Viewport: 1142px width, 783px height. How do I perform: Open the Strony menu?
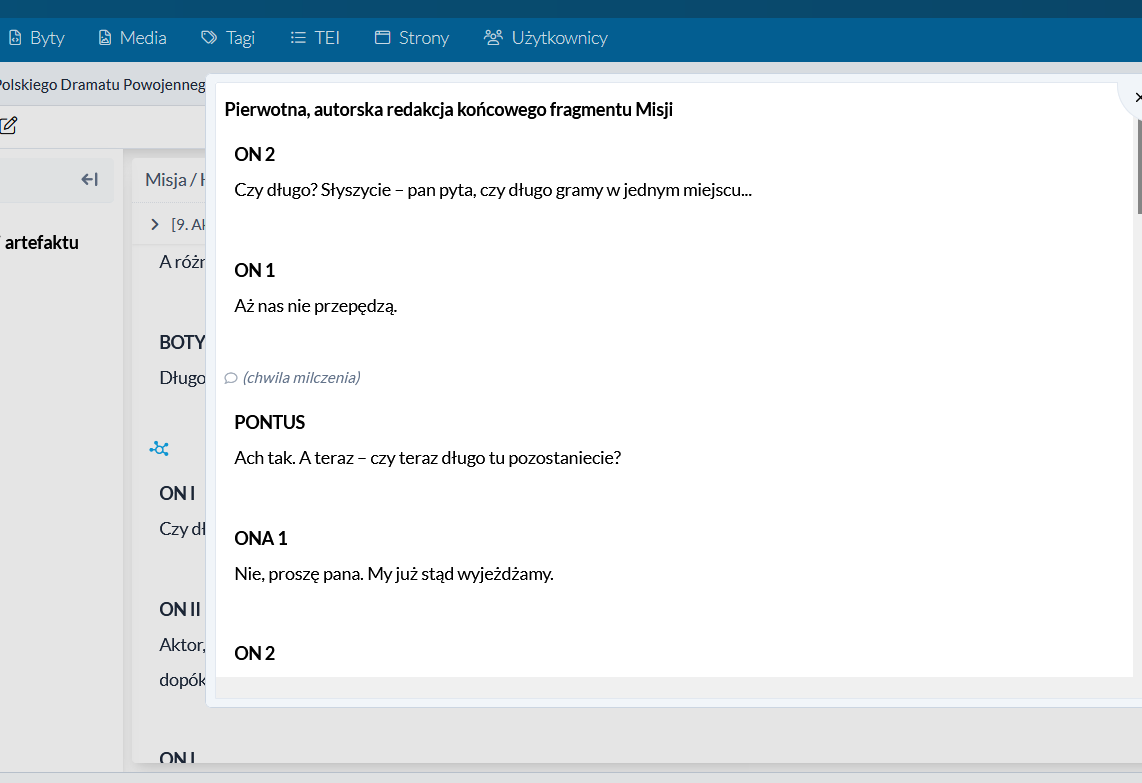[x=412, y=38]
